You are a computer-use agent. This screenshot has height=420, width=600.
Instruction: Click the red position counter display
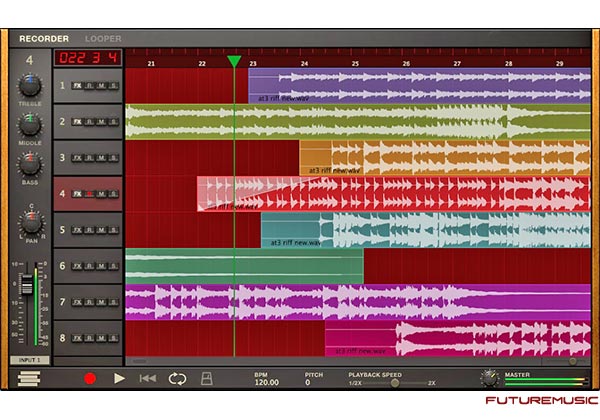[88, 58]
